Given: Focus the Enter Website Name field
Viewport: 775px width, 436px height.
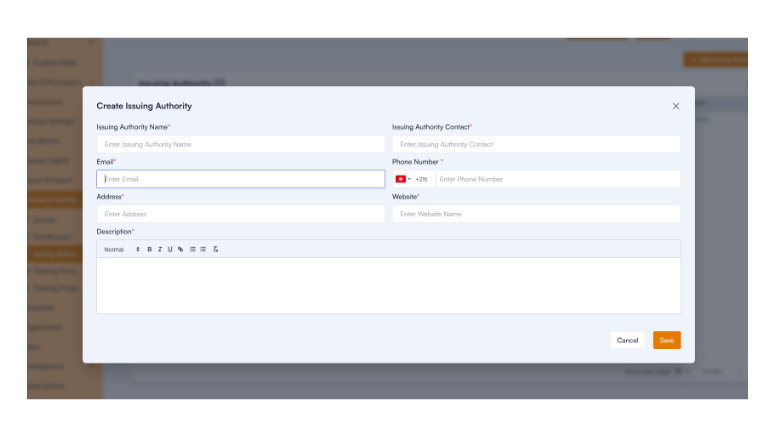Looking at the screenshot, I should tap(536, 214).
